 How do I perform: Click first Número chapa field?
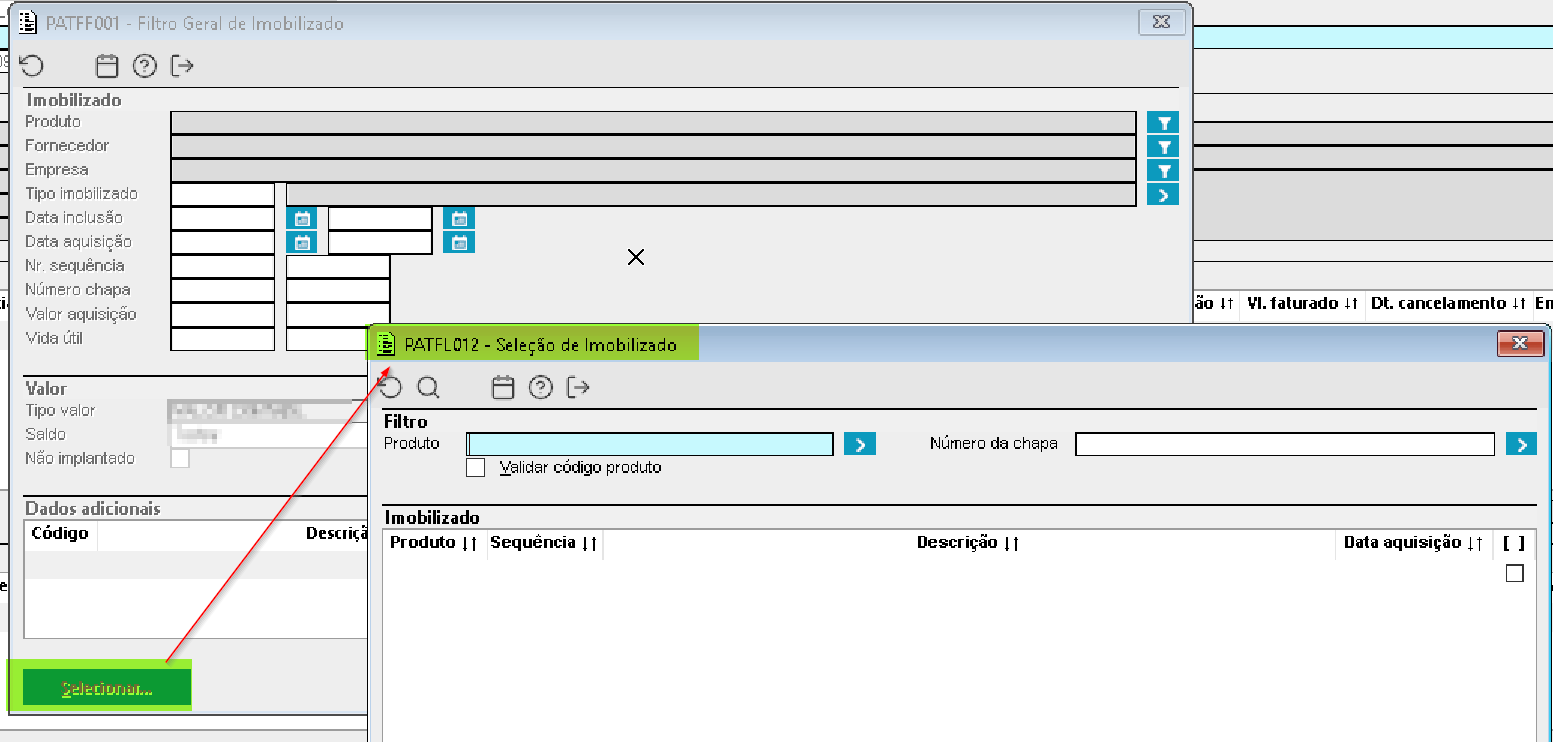223,290
